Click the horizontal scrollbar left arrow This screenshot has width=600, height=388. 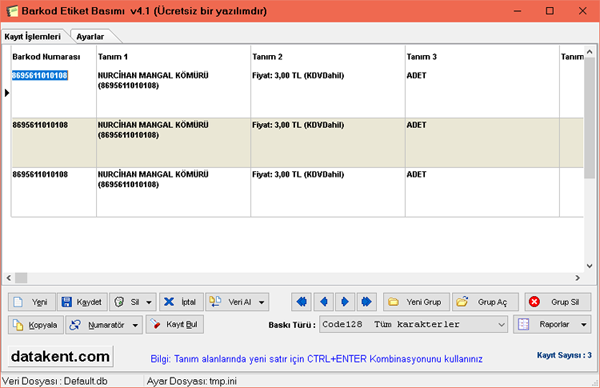(9, 278)
